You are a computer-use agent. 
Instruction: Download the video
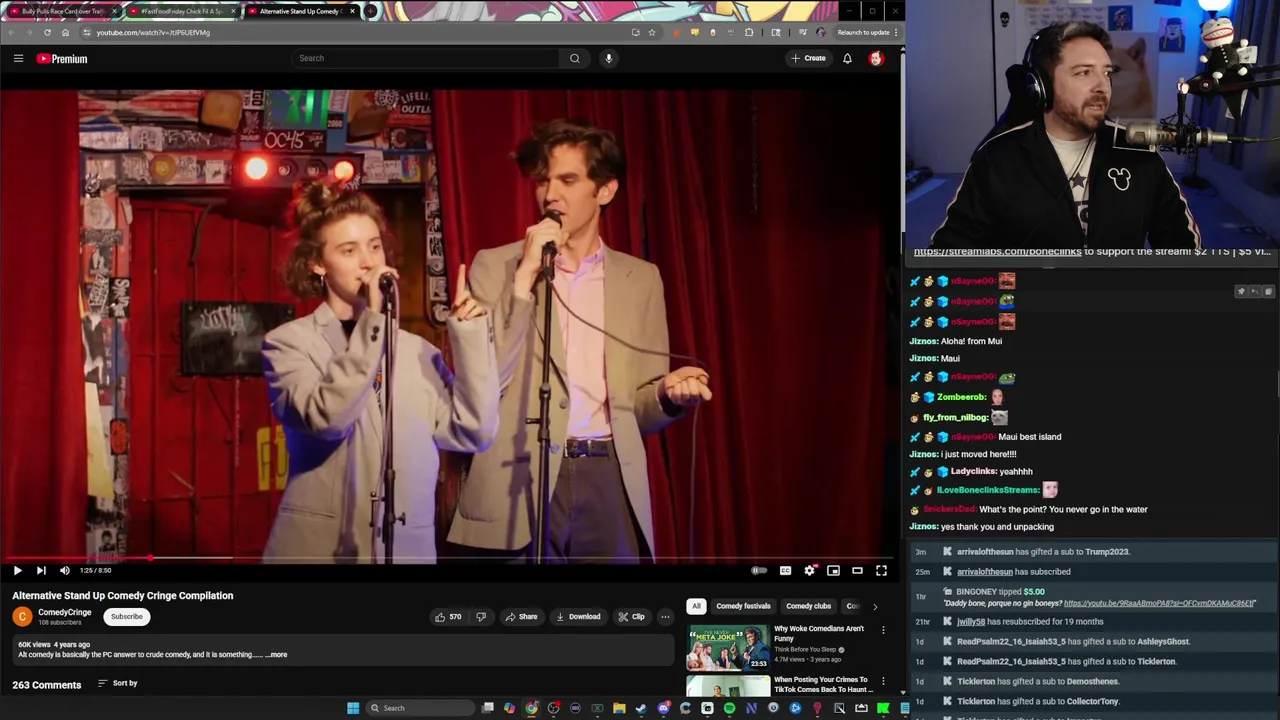click(x=578, y=616)
